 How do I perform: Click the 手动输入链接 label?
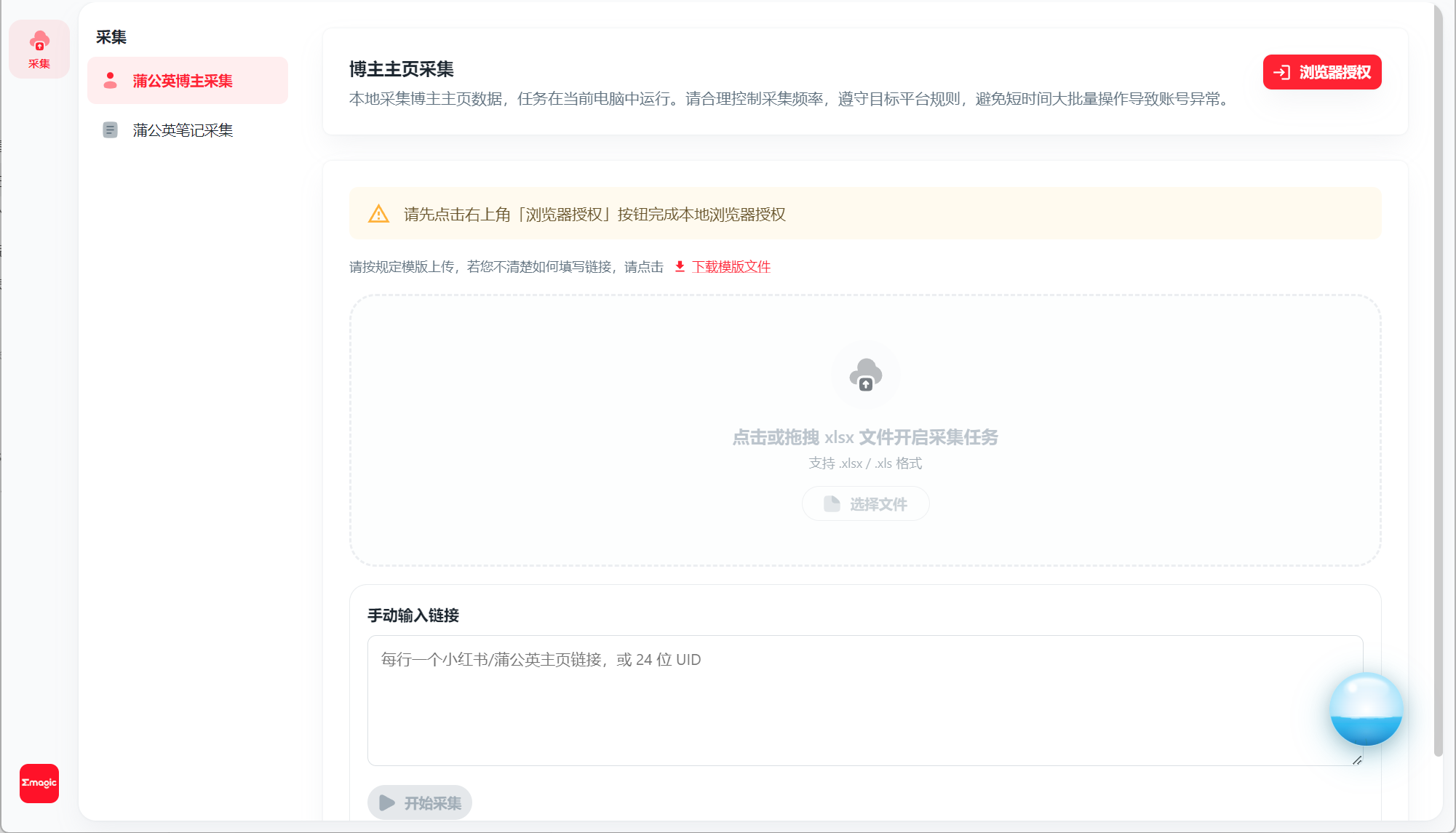coord(413,615)
